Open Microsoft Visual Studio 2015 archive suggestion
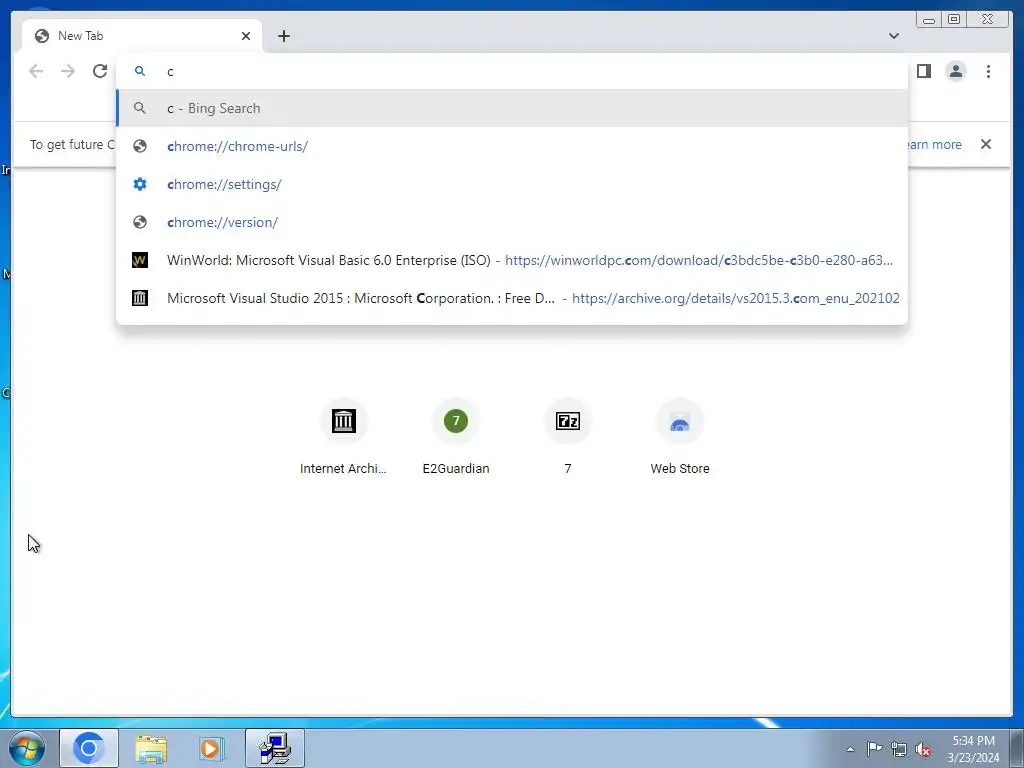 coord(512,298)
